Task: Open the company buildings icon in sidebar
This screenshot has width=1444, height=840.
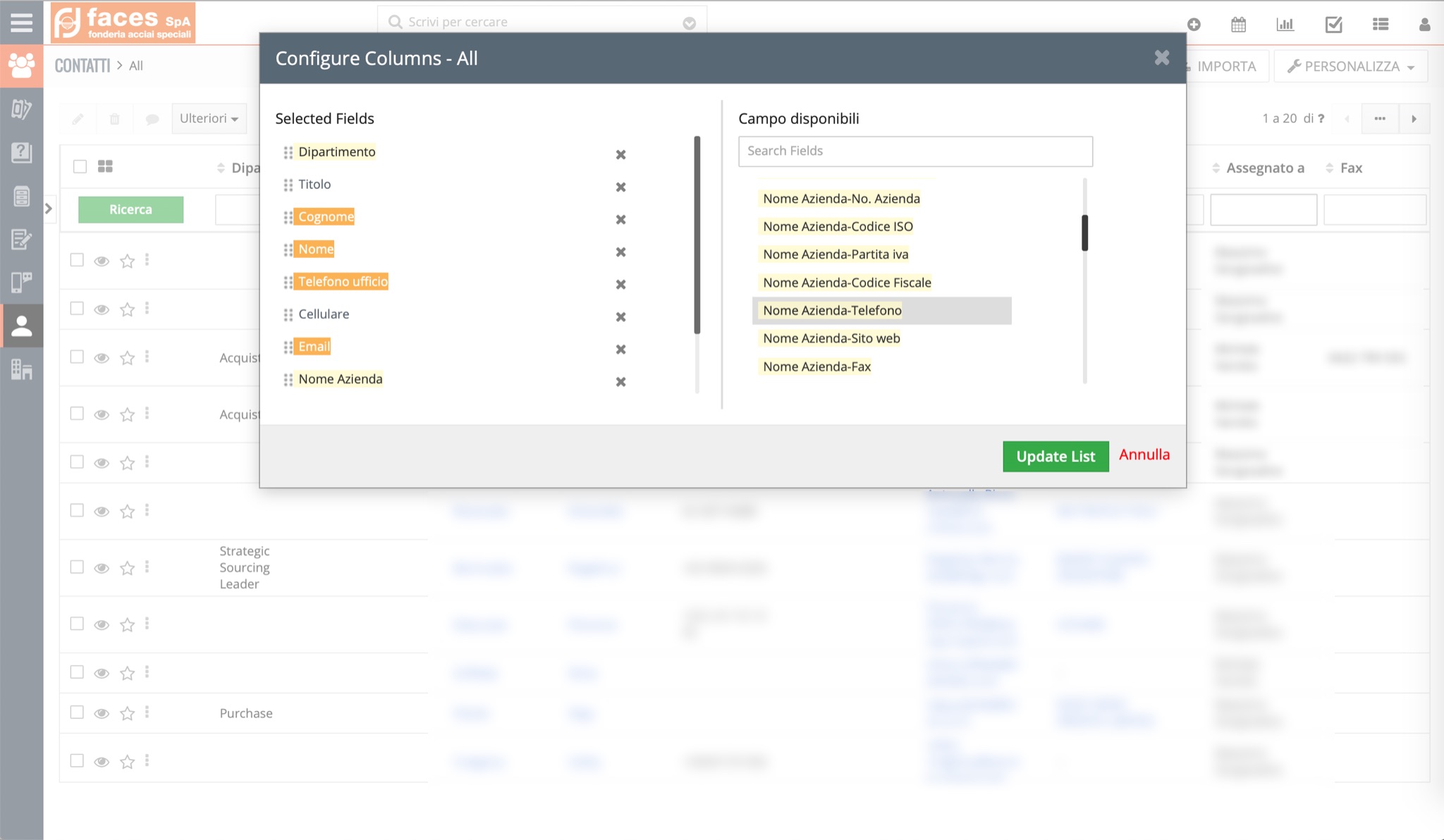Action: [21, 369]
